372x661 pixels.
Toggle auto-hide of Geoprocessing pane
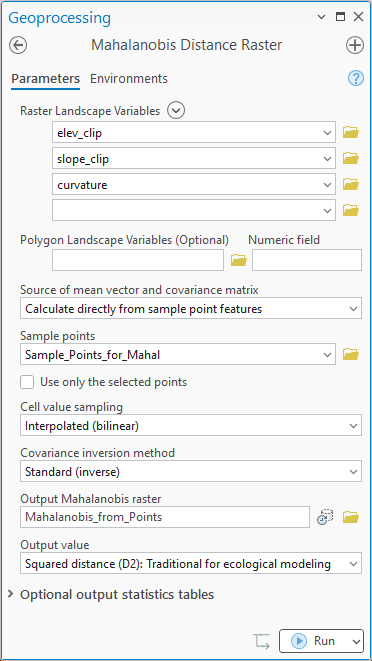click(340, 17)
